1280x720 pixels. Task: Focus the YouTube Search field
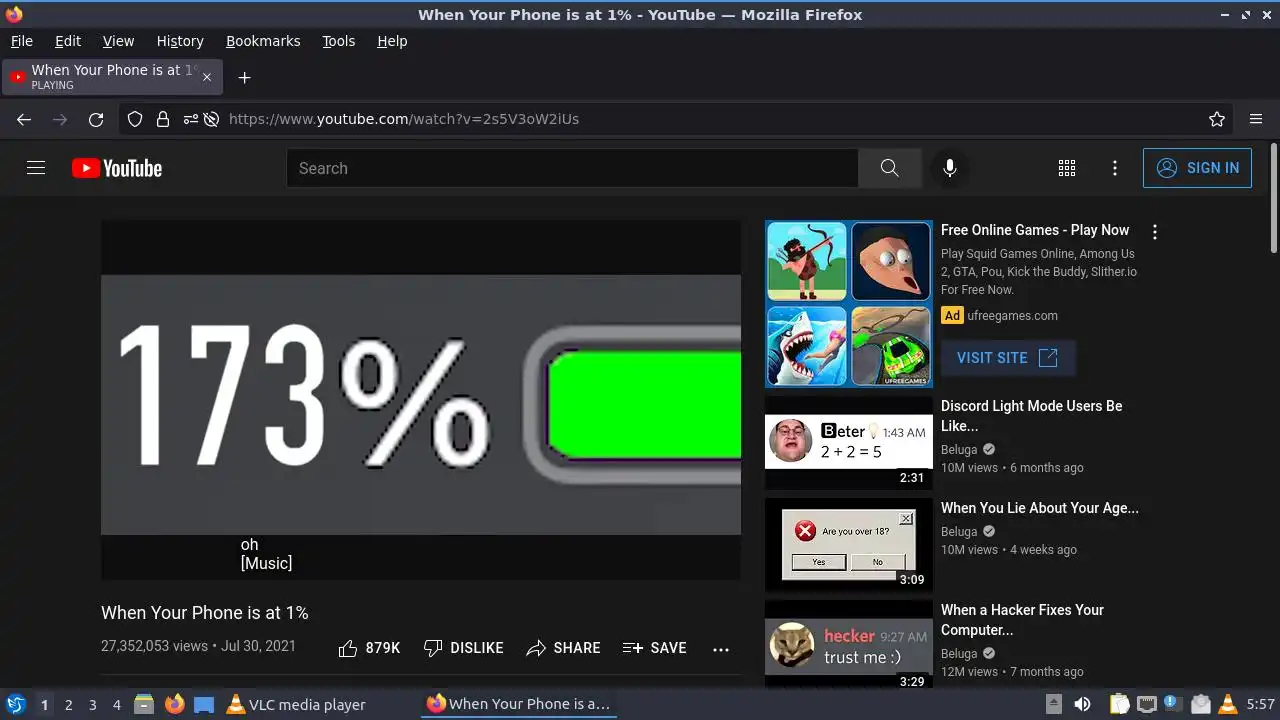click(x=572, y=168)
